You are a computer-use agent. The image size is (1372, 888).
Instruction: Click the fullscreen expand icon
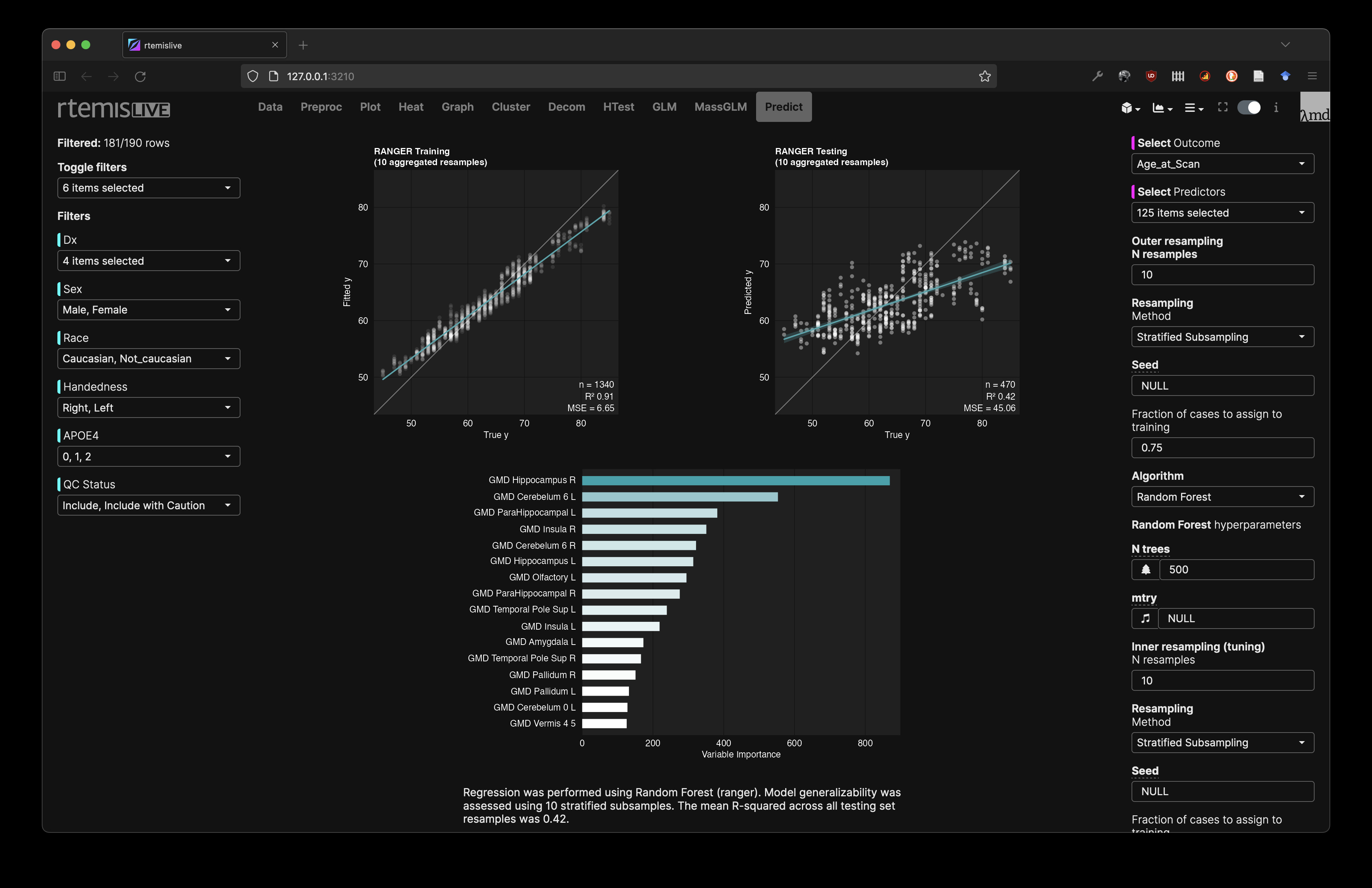(x=1223, y=107)
